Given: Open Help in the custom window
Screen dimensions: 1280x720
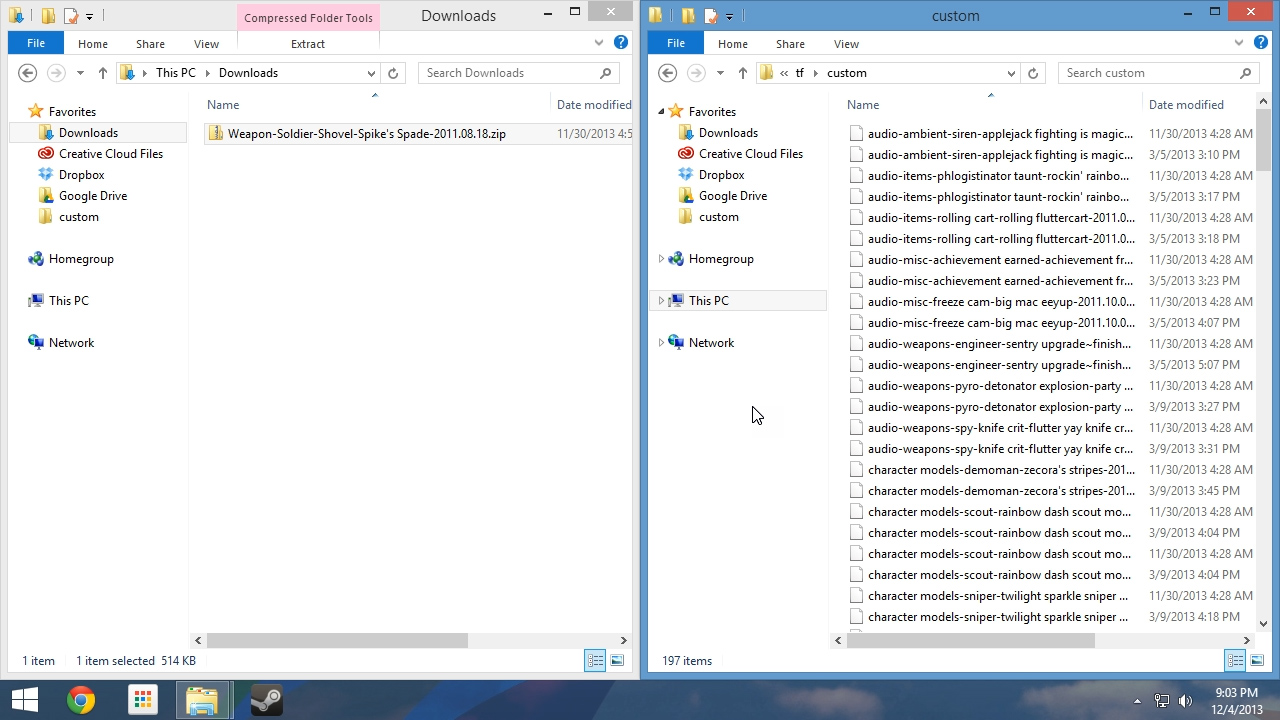Looking at the screenshot, I should tap(1261, 43).
